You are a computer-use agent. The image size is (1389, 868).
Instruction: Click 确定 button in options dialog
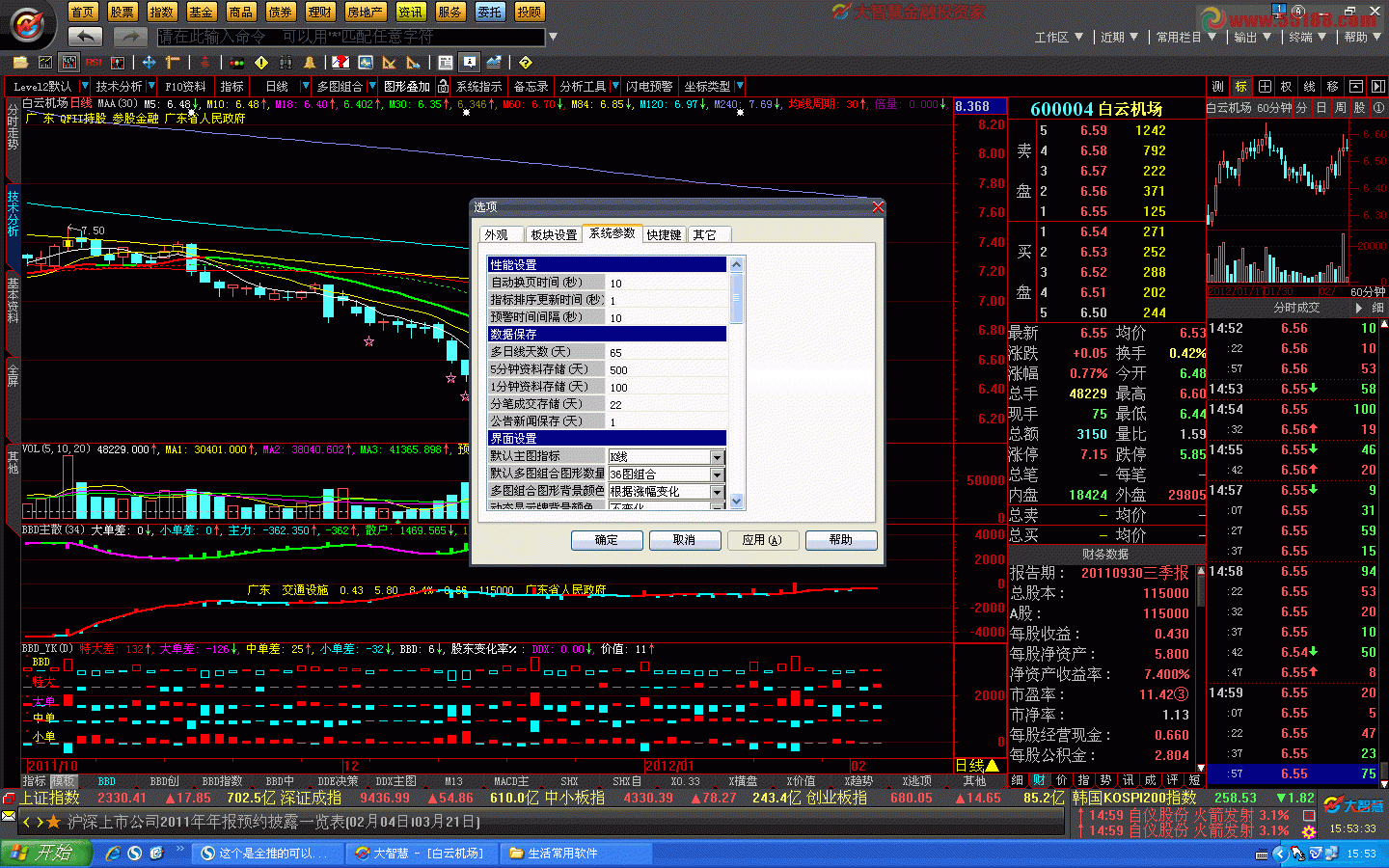pyautogui.click(x=607, y=540)
